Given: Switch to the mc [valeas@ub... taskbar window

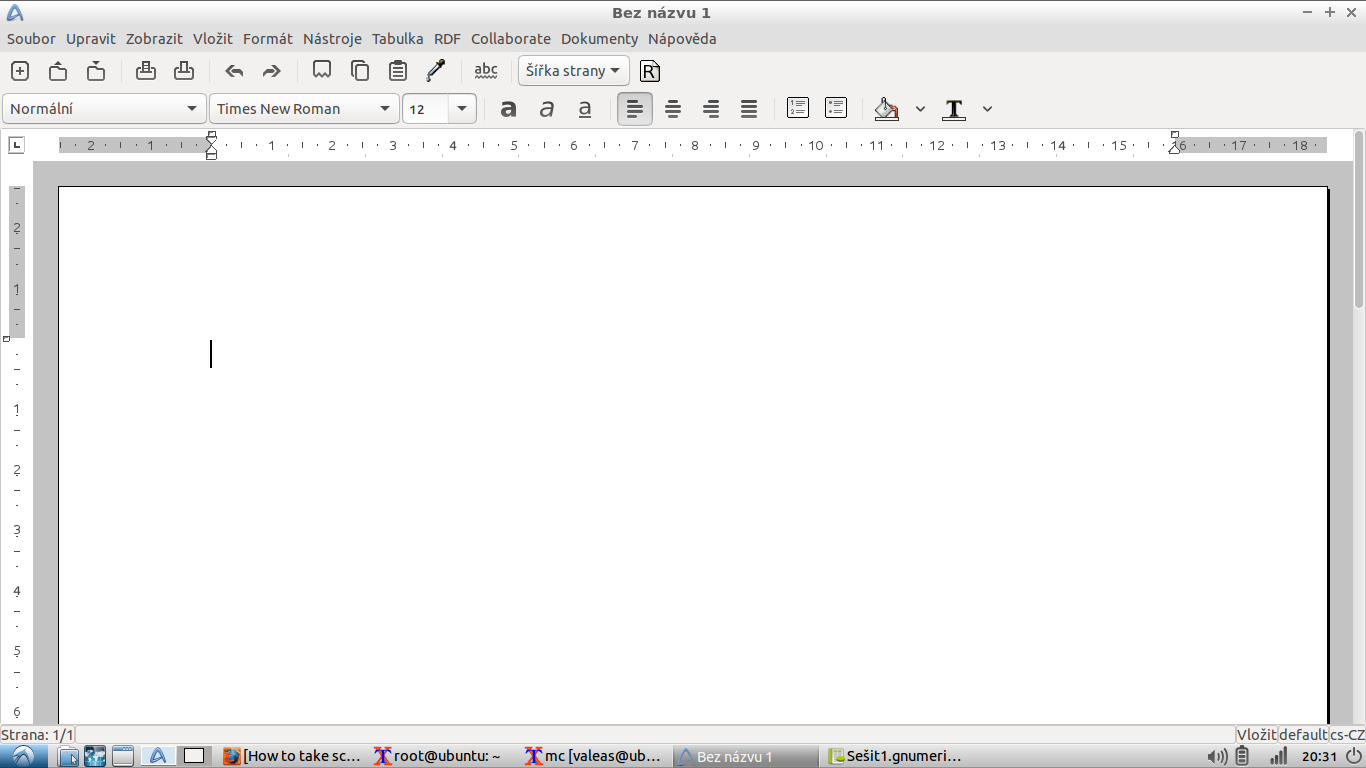Looking at the screenshot, I should pos(595,756).
